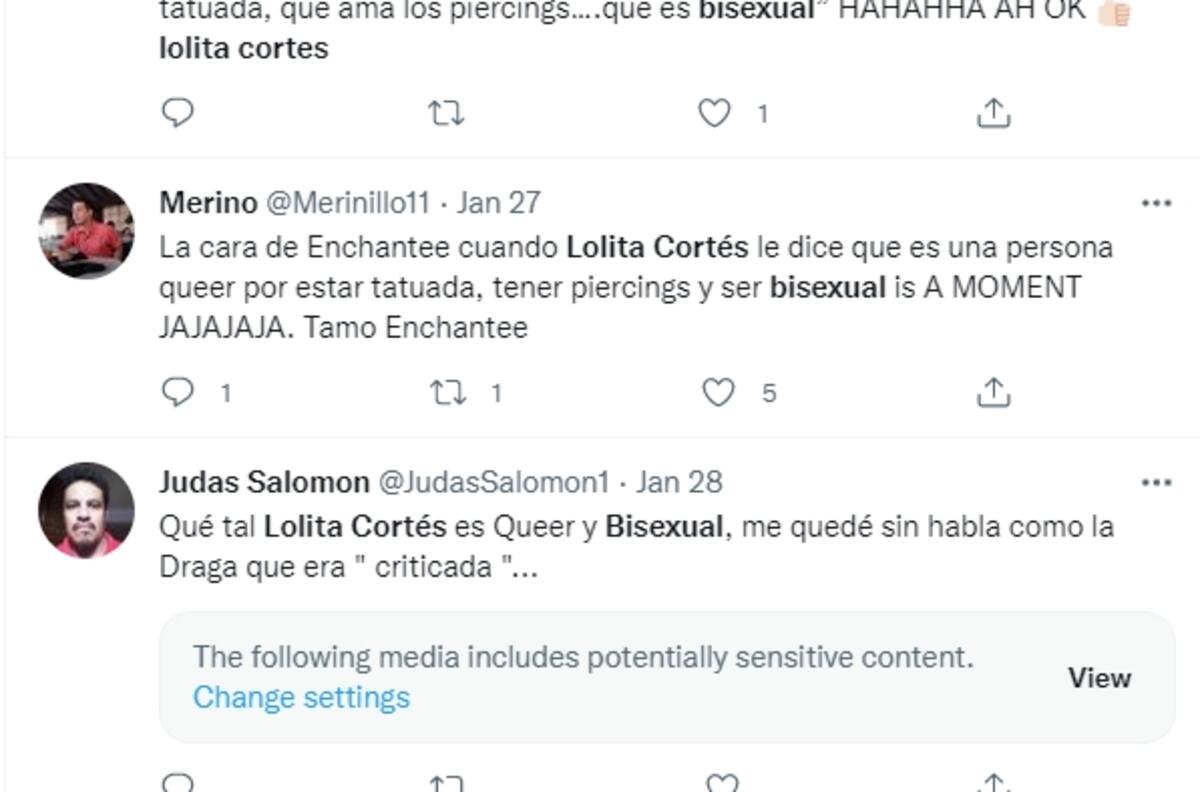The image size is (1200, 792).
Task: Select the Jan 27 timestamp on Merino's tweet
Action: [x=498, y=201]
